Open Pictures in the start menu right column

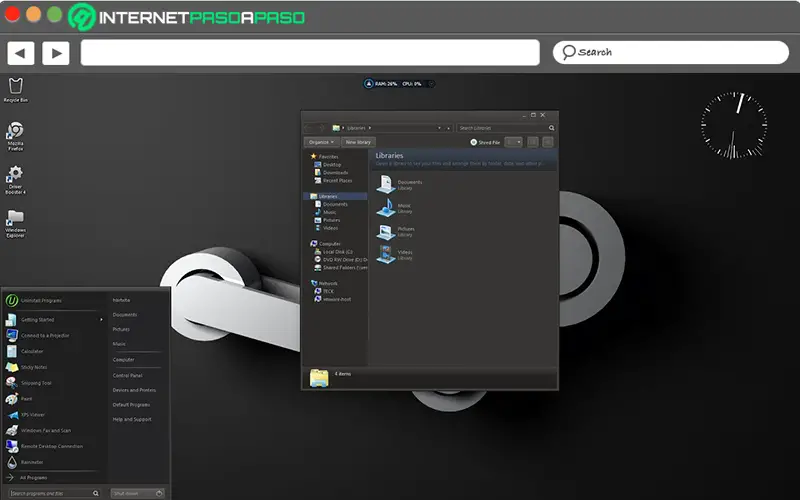click(x=121, y=330)
